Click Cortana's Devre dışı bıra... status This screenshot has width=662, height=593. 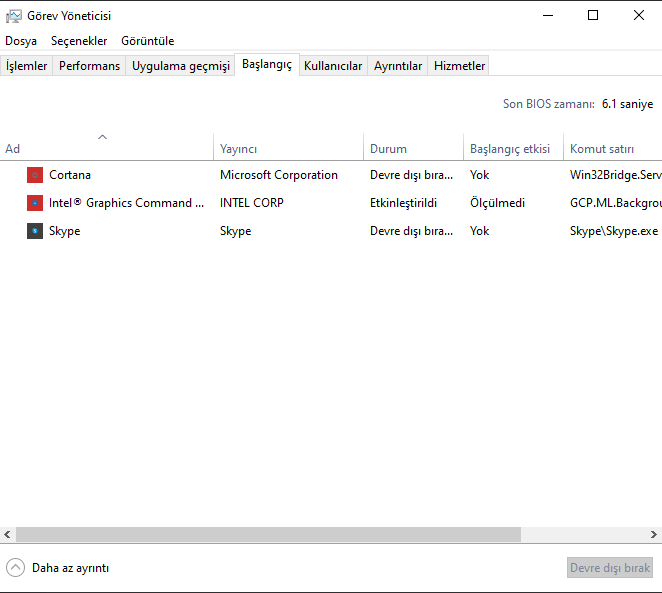pyautogui.click(x=411, y=175)
